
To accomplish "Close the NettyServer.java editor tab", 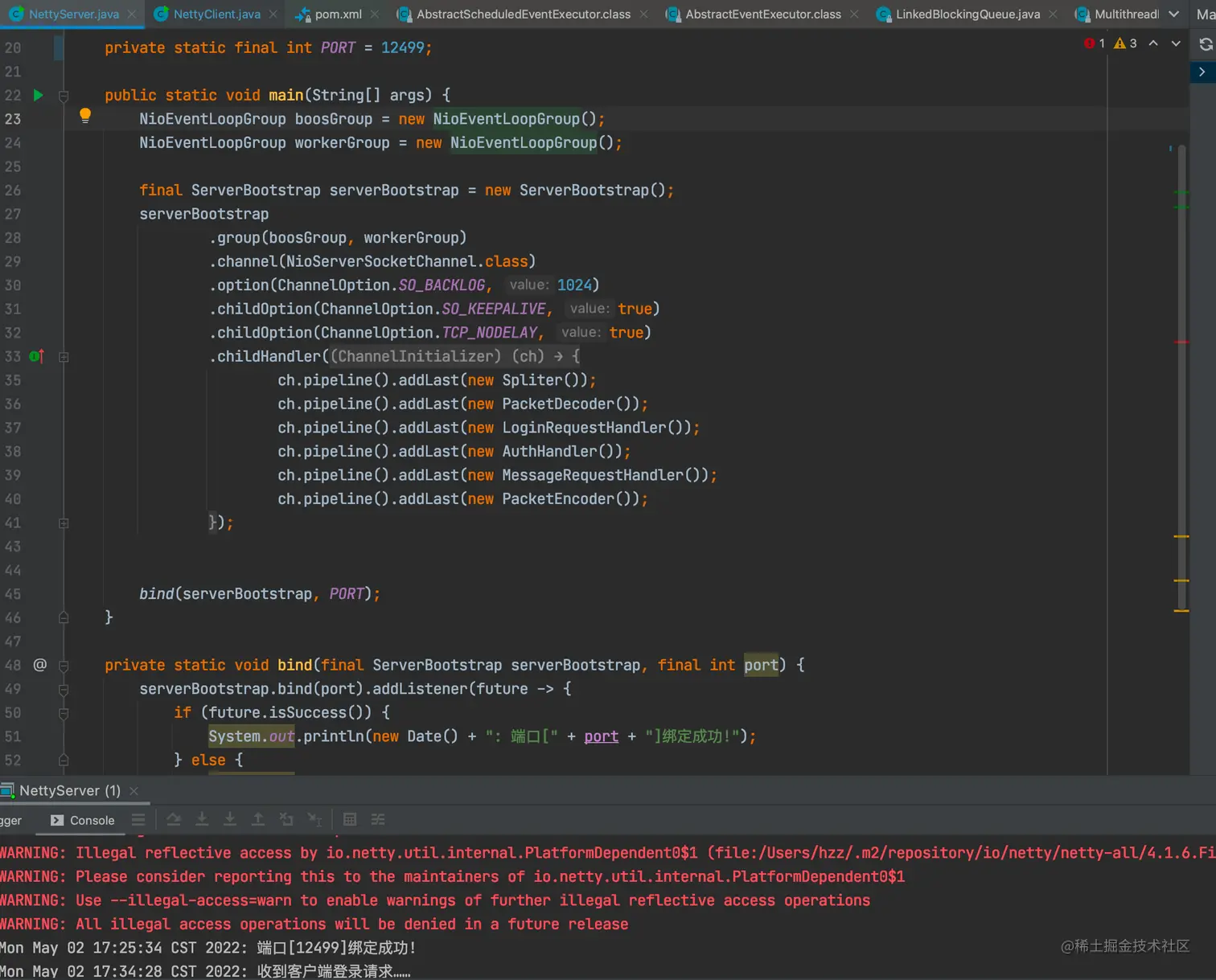I will click(132, 14).
